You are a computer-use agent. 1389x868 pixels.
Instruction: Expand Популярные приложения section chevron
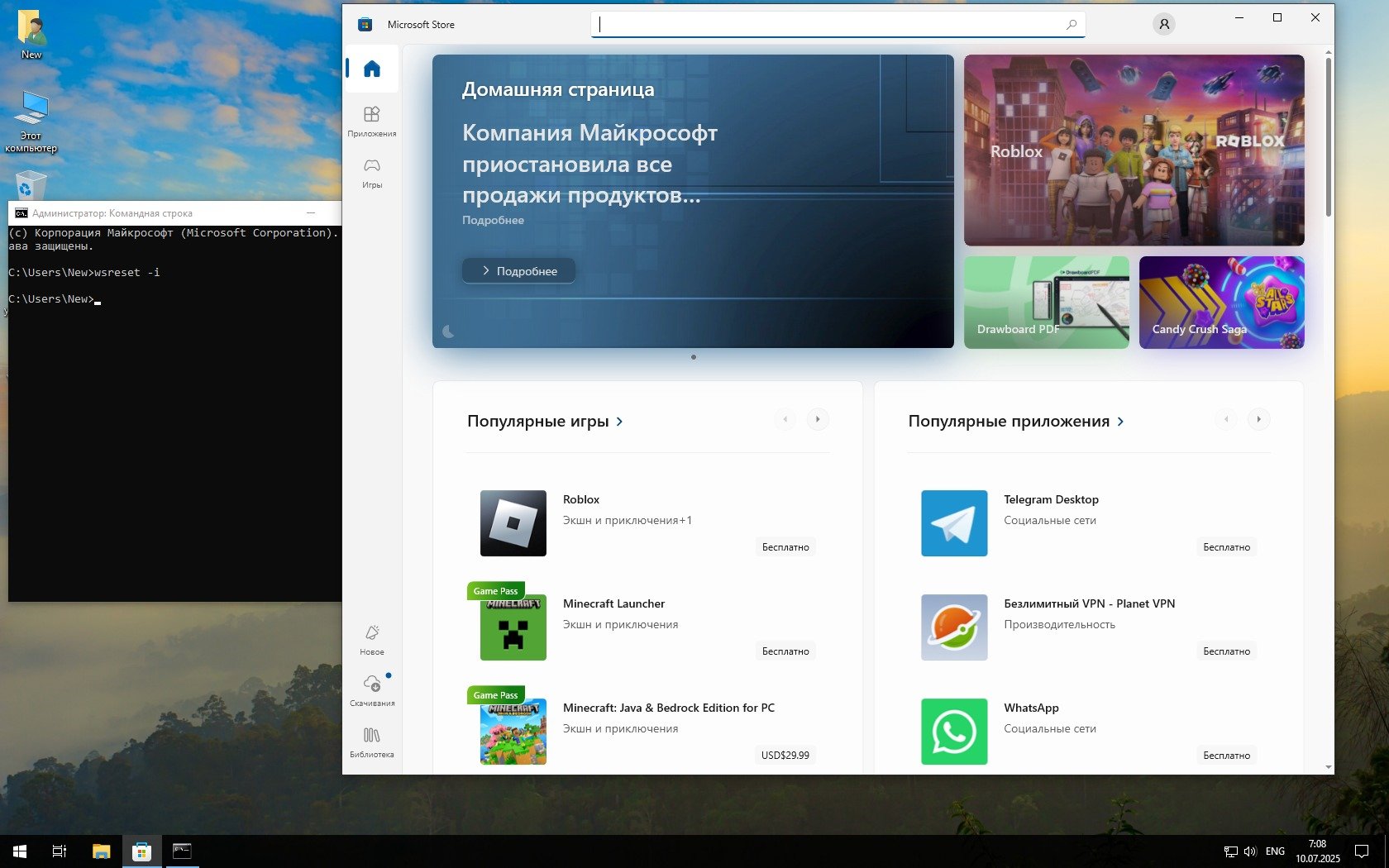(x=1120, y=422)
